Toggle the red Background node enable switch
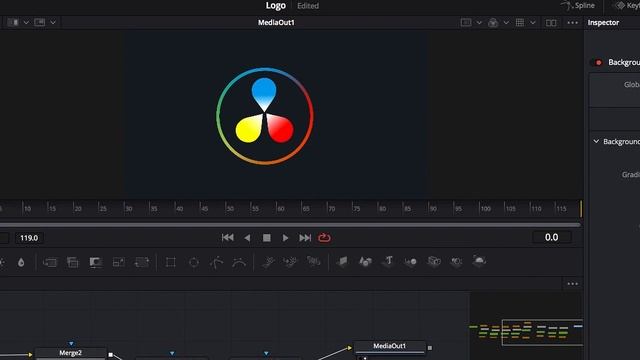The height and width of the screenshot is (360, 640). [598, 62]
